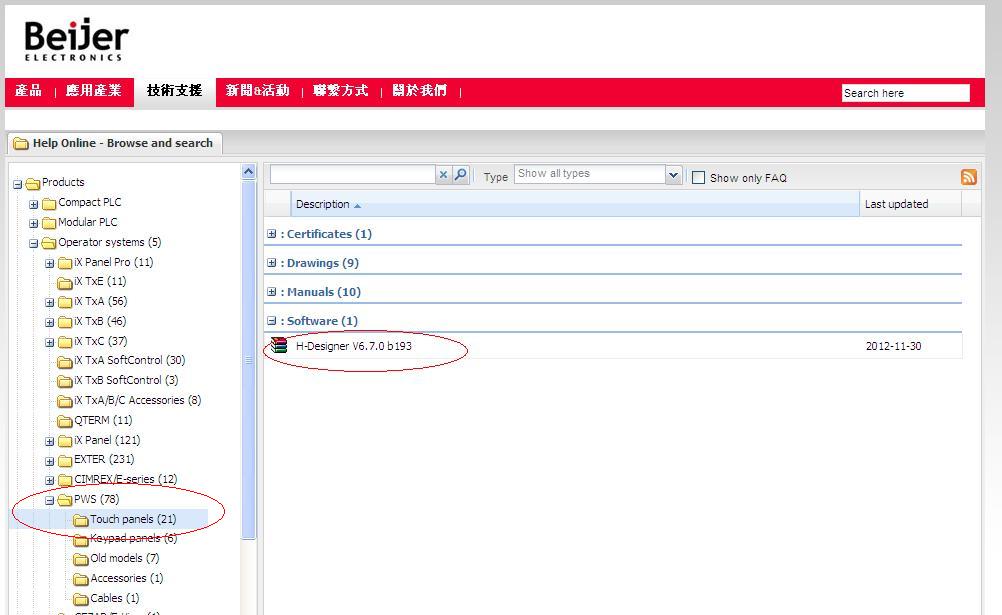Click the H-Designer software archive icon

[x=279, y=346]
